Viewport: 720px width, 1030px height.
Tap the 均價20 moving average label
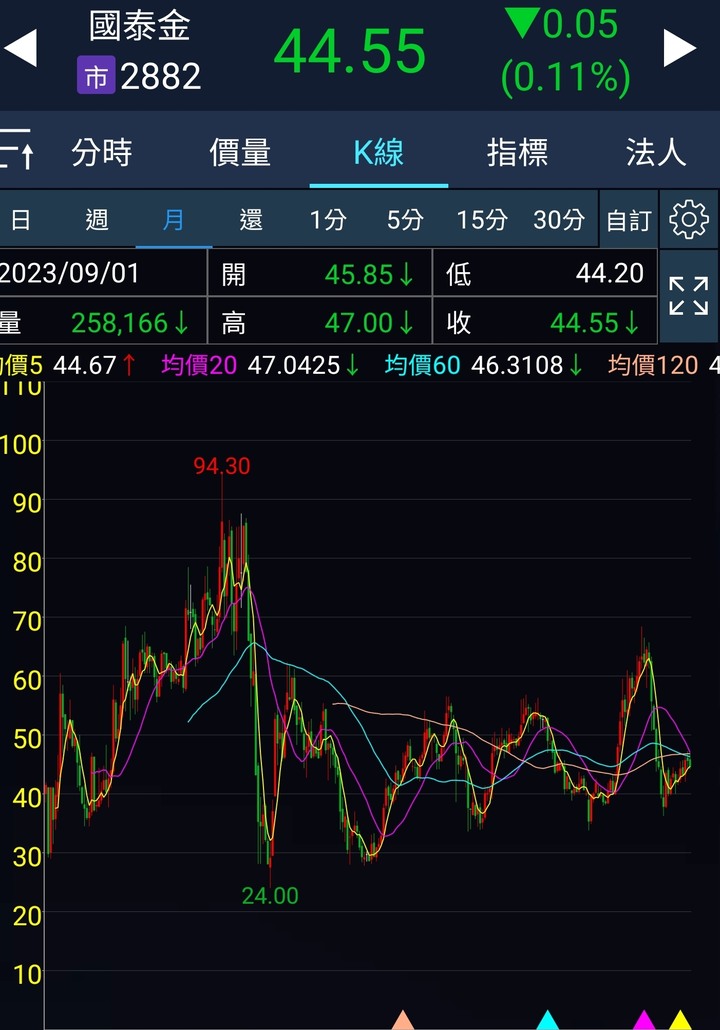click(x=199, y=365)
